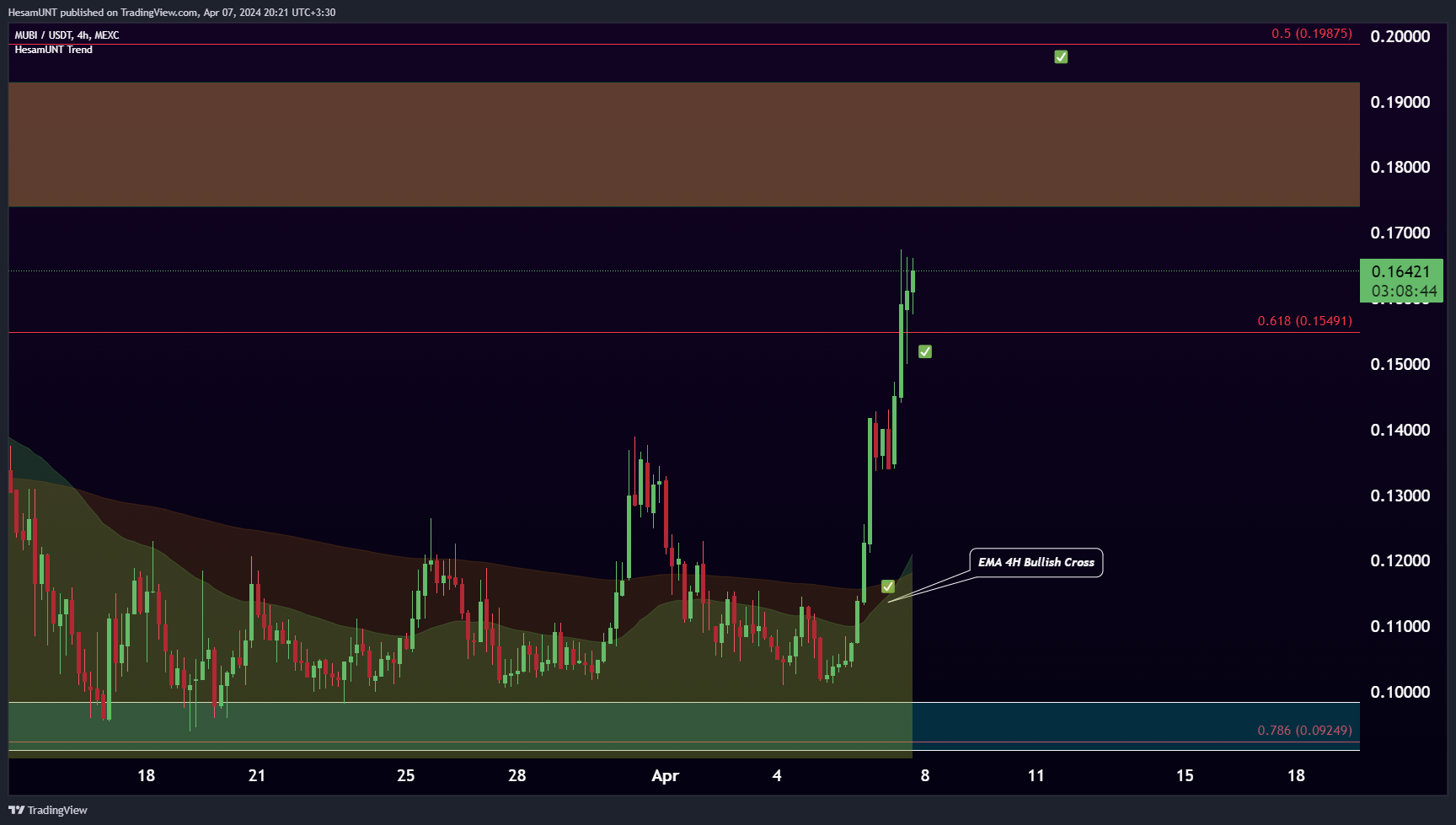1456x825 pixels.
Task: Click the HesamUNT Trend indicator label
Action: click(53, 50)
